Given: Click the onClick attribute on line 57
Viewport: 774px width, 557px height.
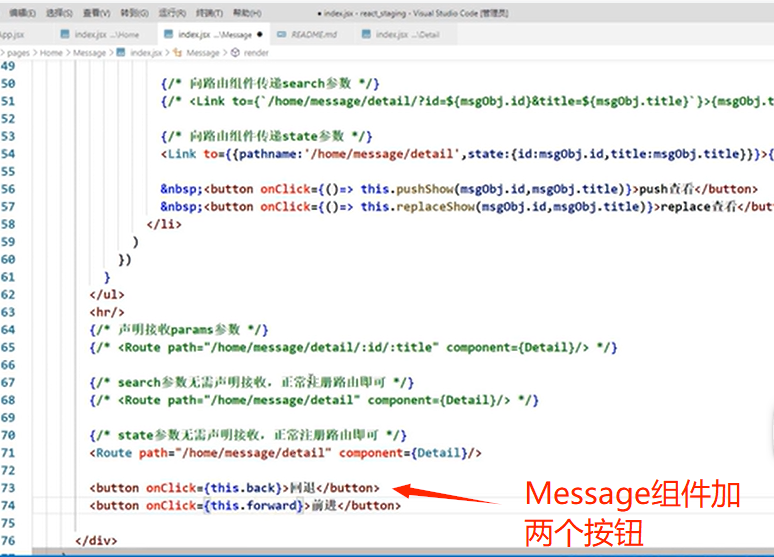Looking at the screenshot, I should click(x=286, y=207).
